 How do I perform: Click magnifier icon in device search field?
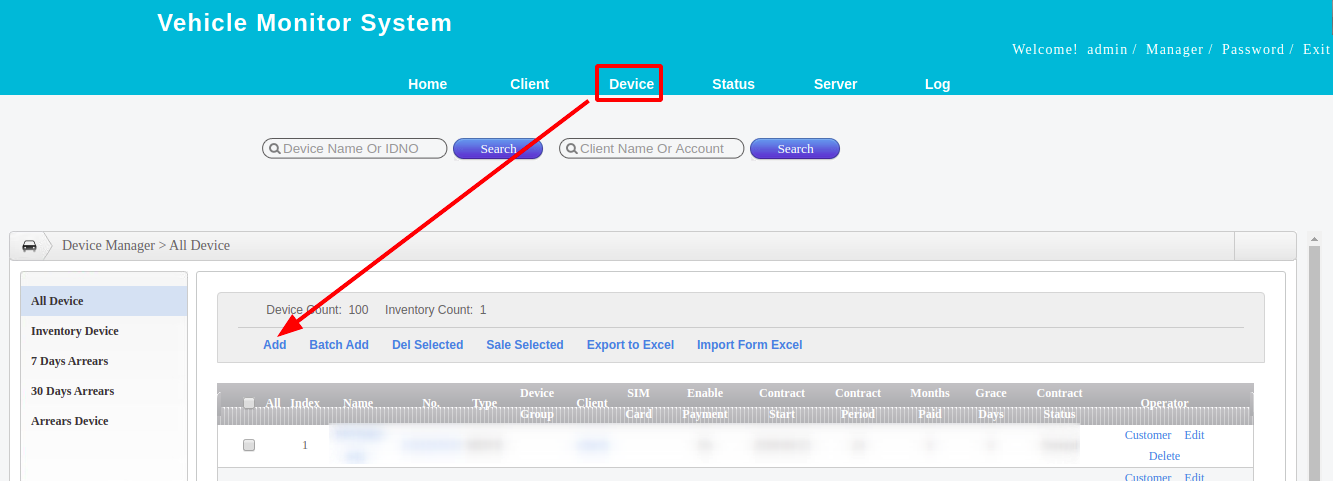(x=274, y=149)
